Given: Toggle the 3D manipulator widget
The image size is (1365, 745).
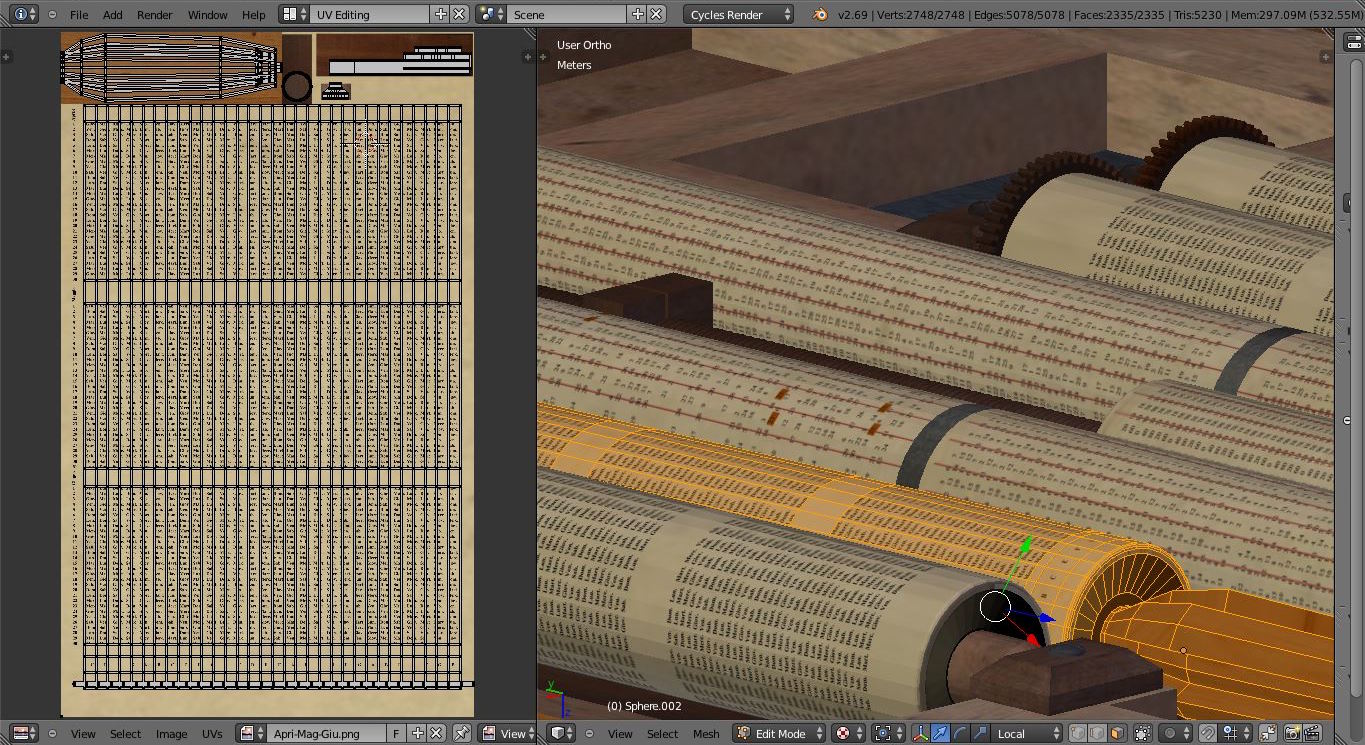Looking at the screenshot, I should coord(921,733).
